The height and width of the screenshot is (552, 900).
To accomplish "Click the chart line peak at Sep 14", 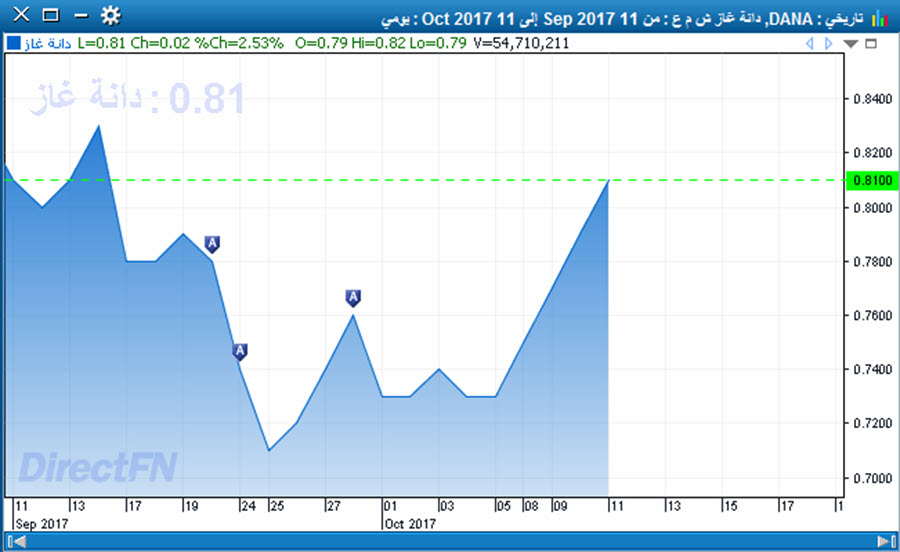I will (x=99, y=126).
